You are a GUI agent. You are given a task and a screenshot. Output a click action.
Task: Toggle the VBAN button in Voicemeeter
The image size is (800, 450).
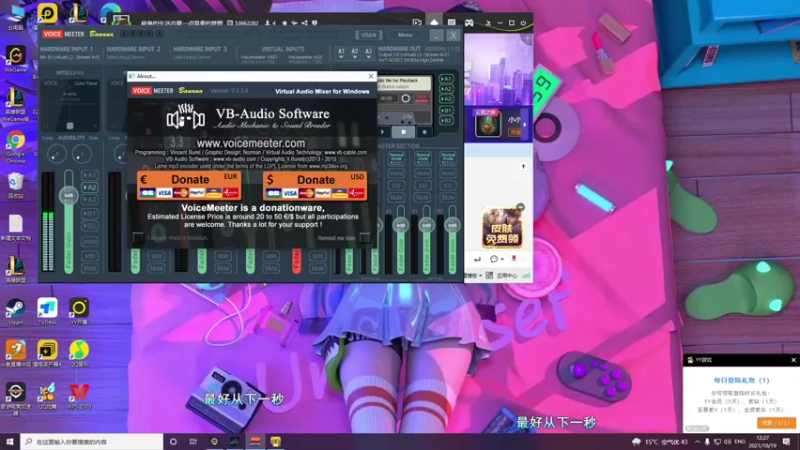click(368, 35)
